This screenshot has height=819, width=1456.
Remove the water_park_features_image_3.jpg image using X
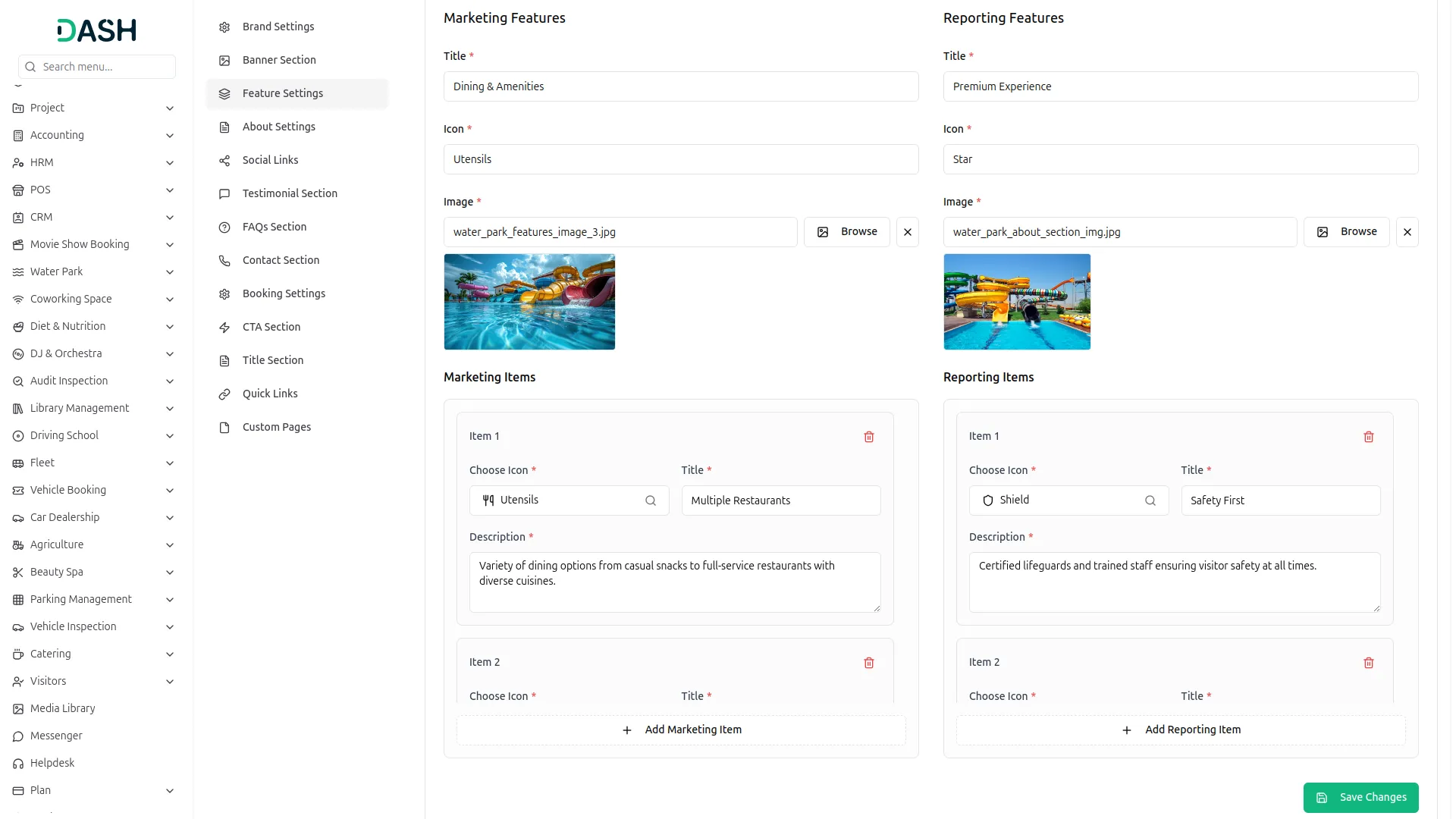[908, 232]
